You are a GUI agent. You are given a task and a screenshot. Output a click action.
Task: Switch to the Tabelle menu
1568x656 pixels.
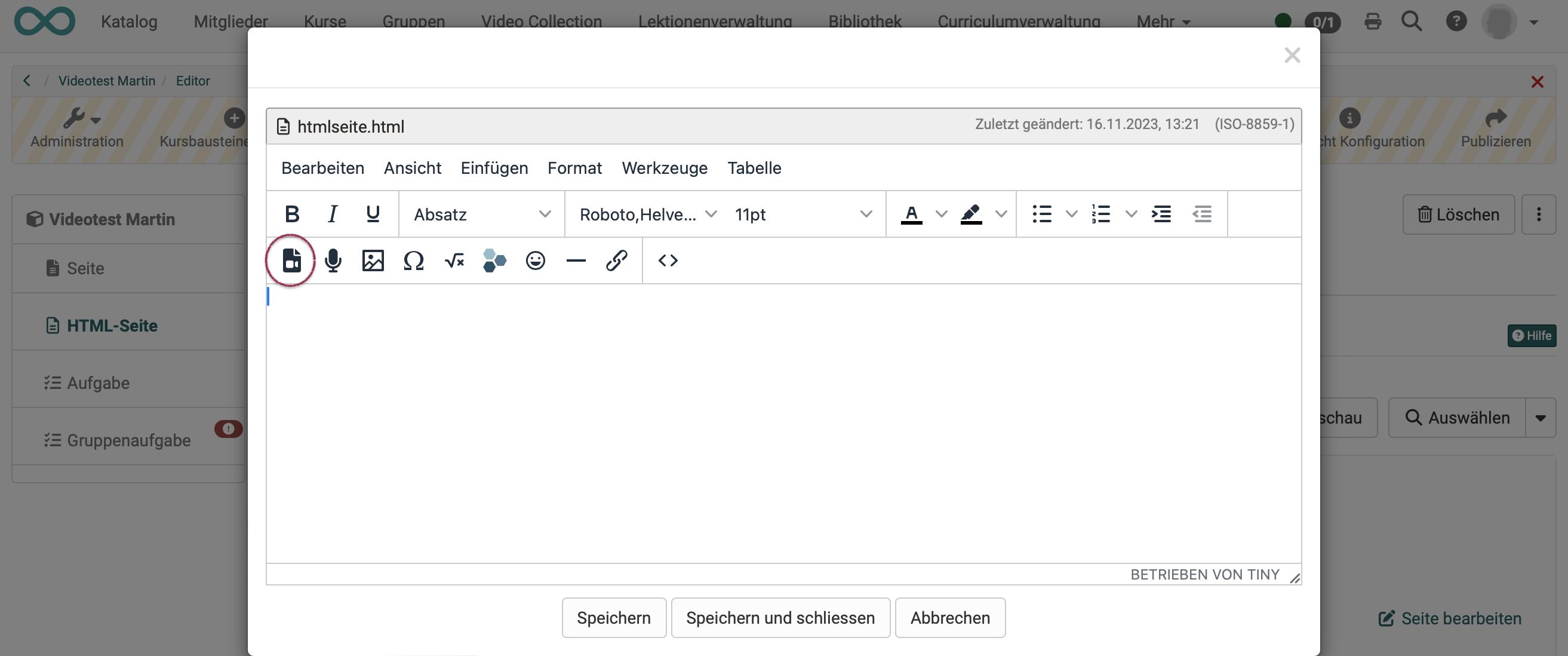click(754, 168)
